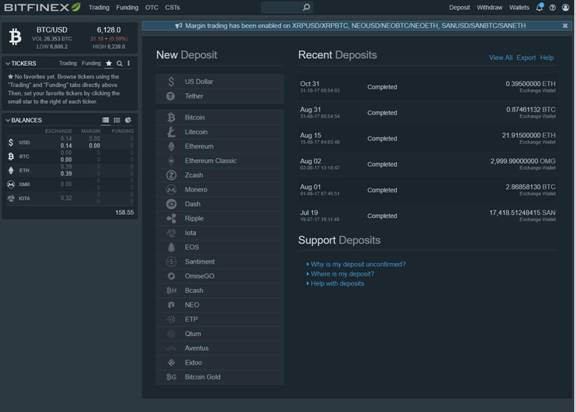Open 'Why is my deposit unconfirmed?'
The height and width of the screenshot is (412, 576).
click(x=358, y=264)
